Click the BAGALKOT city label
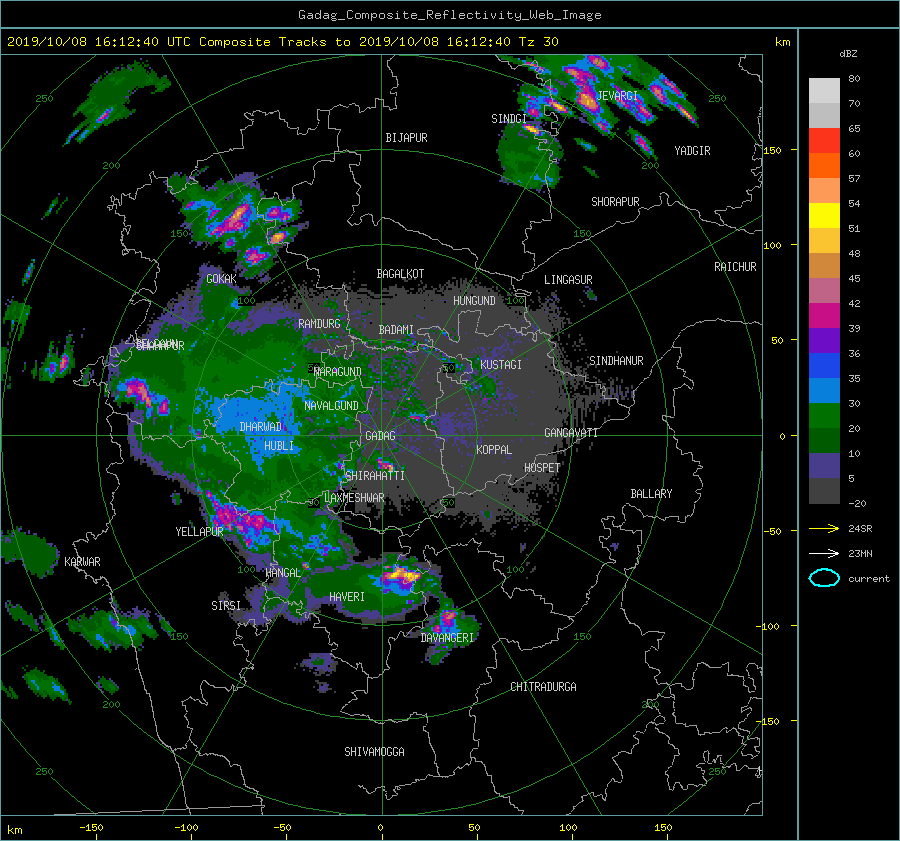This screenshot has height=841, width=900. pos(400,274)
